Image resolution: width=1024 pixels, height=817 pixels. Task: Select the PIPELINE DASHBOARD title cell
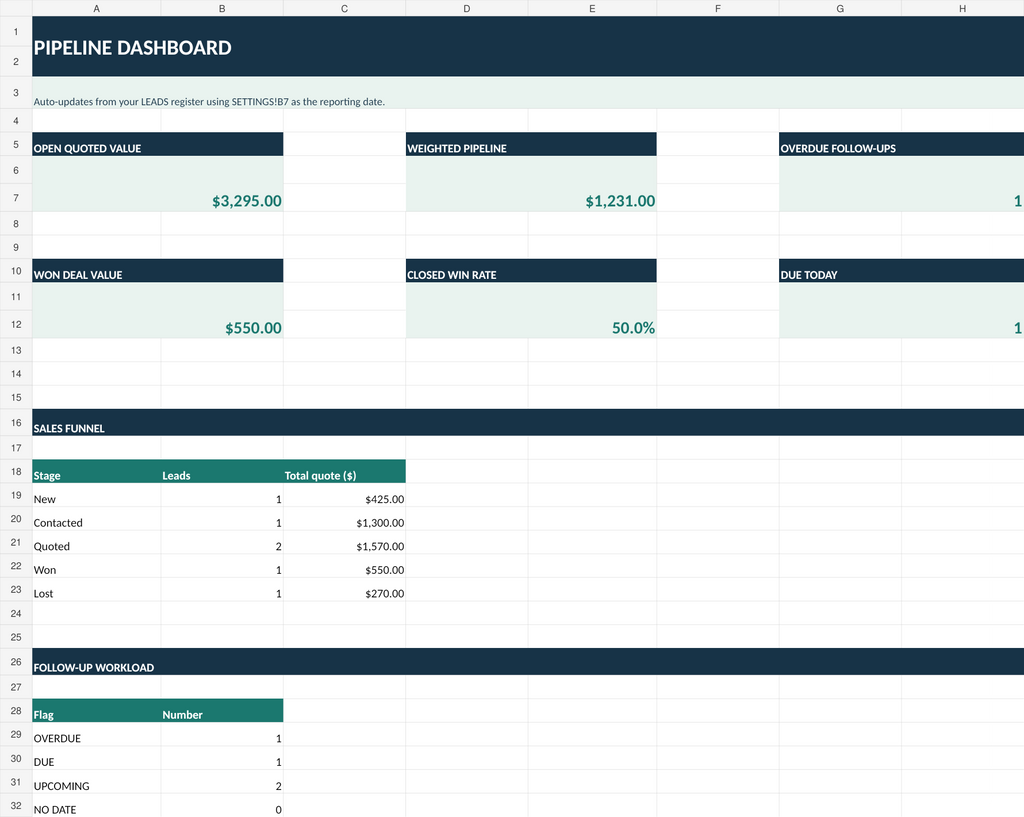coord(528,46)
